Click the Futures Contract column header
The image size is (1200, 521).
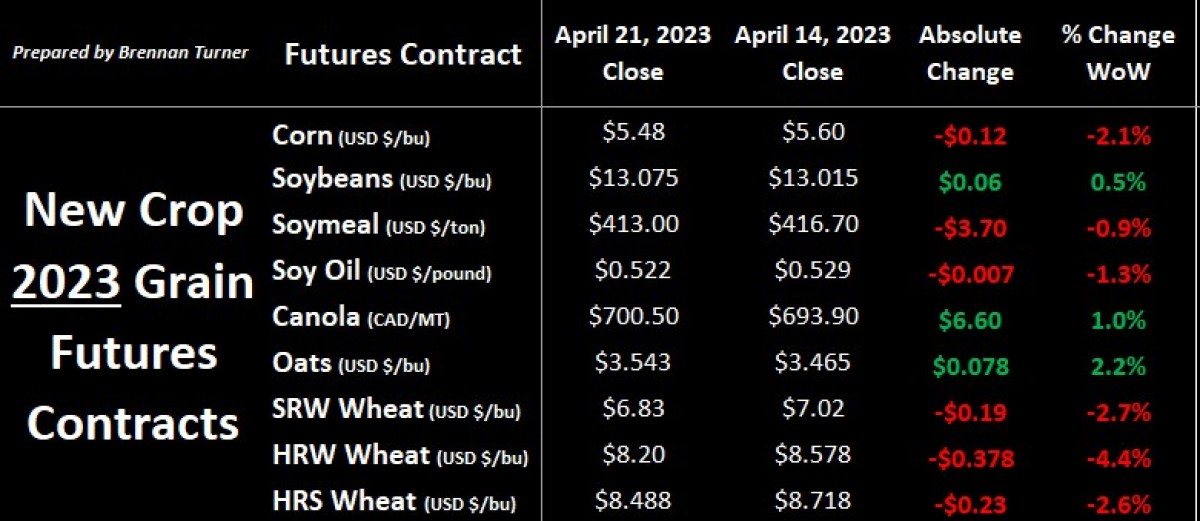click(x=403, y=53)
